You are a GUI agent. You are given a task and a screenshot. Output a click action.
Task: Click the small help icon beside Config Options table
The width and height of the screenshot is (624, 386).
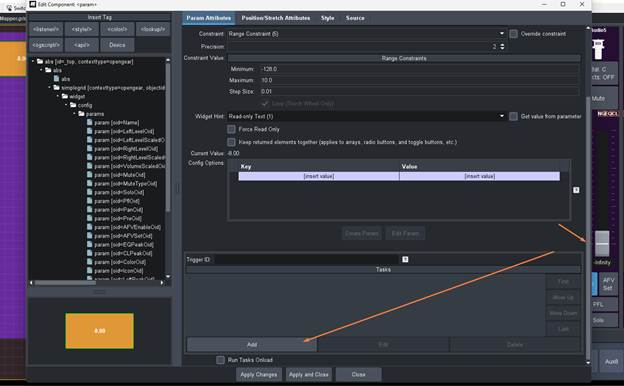[576, 190]
